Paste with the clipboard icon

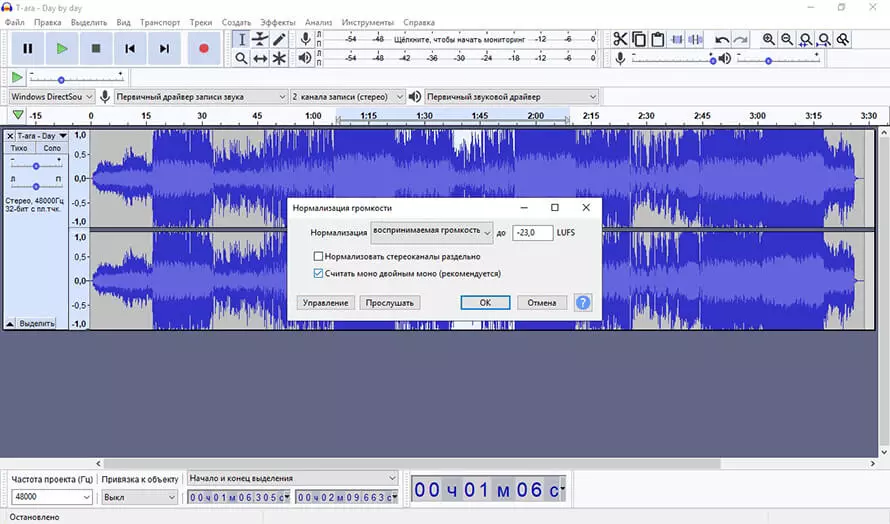[657, 39]
